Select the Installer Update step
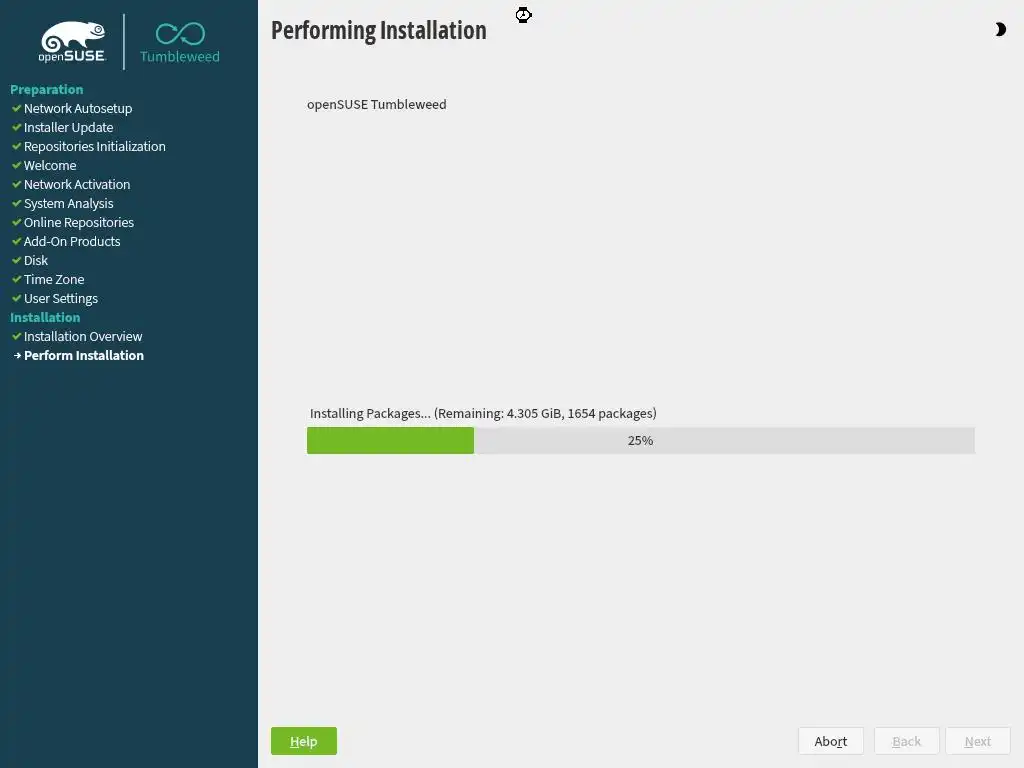Image resolution: width=1024 pixels, height=768 pixels. coord(69,127)
